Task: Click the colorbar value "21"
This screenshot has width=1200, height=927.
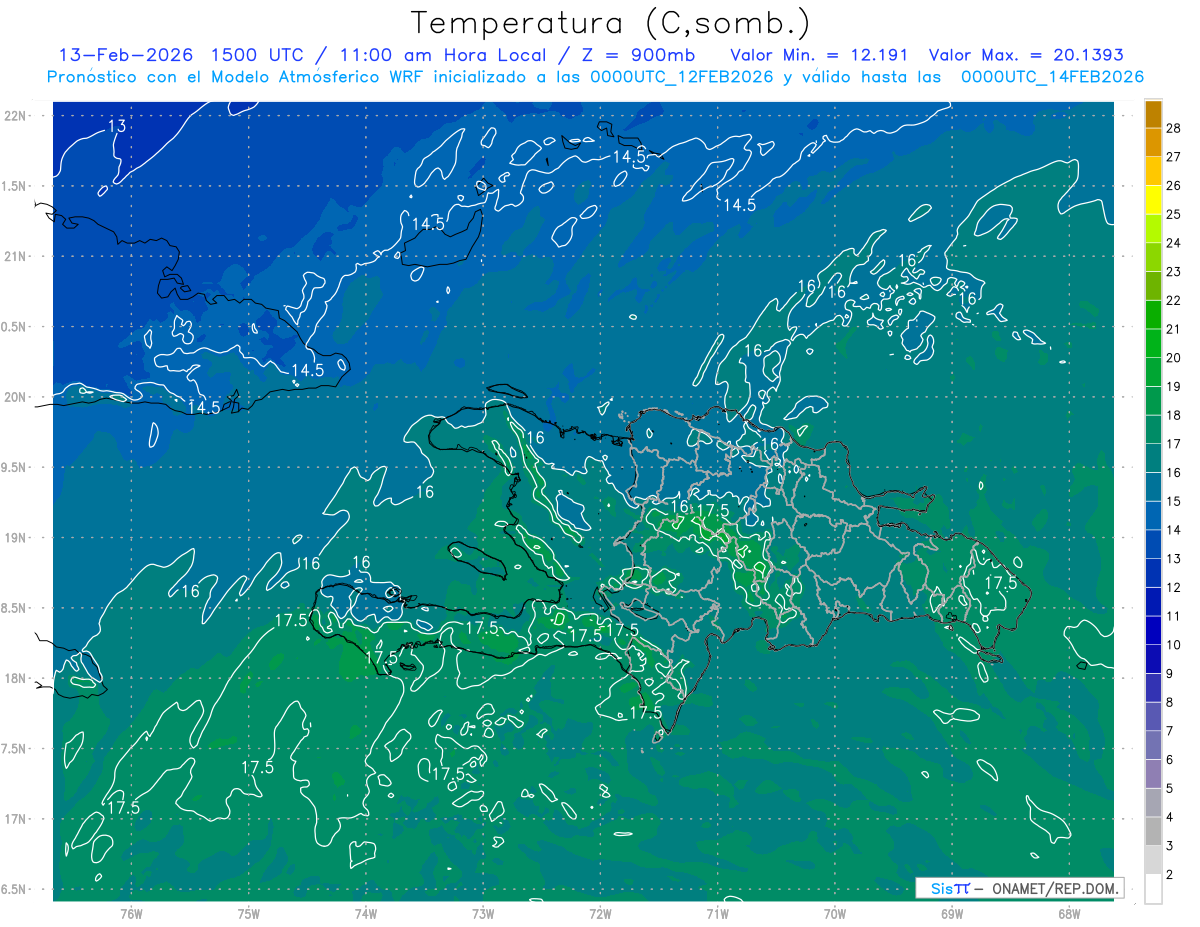Action: coord(1174,329)
